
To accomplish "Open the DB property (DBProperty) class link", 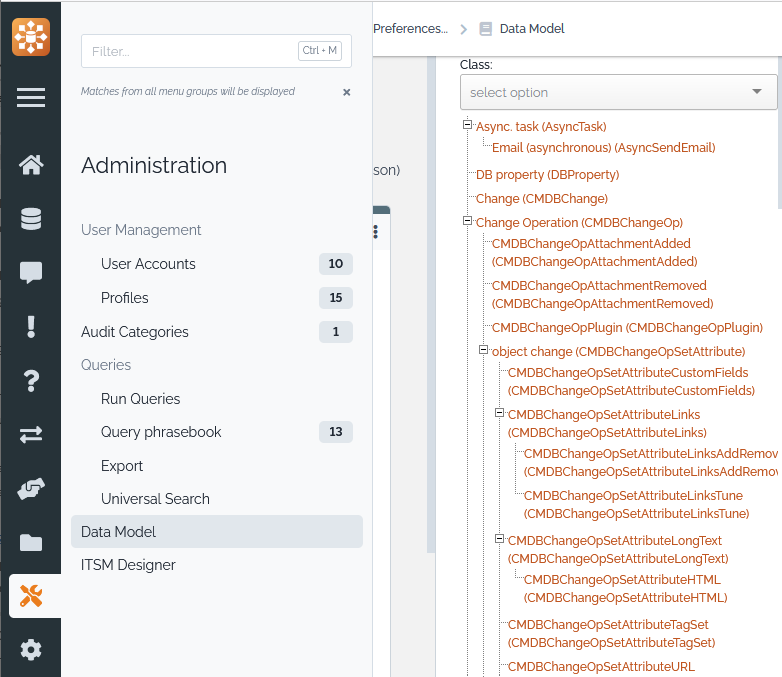I will coord(547,175).
